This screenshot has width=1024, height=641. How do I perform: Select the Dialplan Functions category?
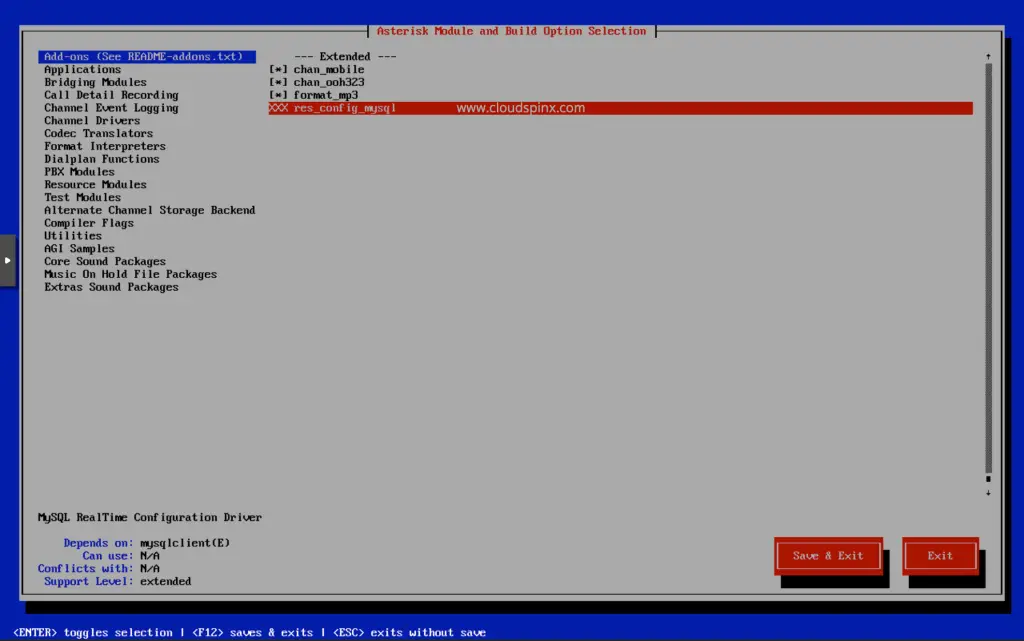pos(100,158)
